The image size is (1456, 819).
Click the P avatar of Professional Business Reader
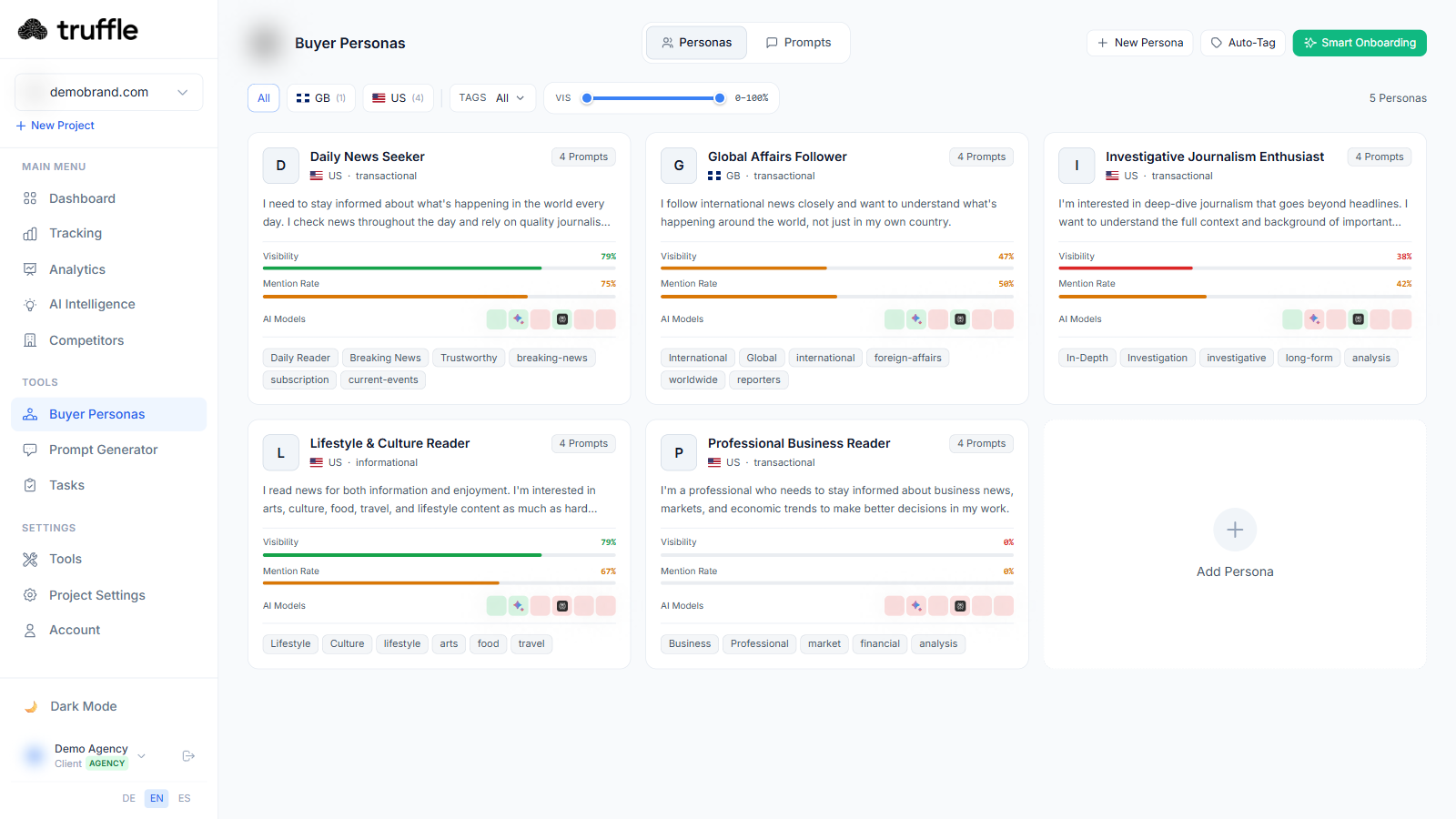point(679,452)
